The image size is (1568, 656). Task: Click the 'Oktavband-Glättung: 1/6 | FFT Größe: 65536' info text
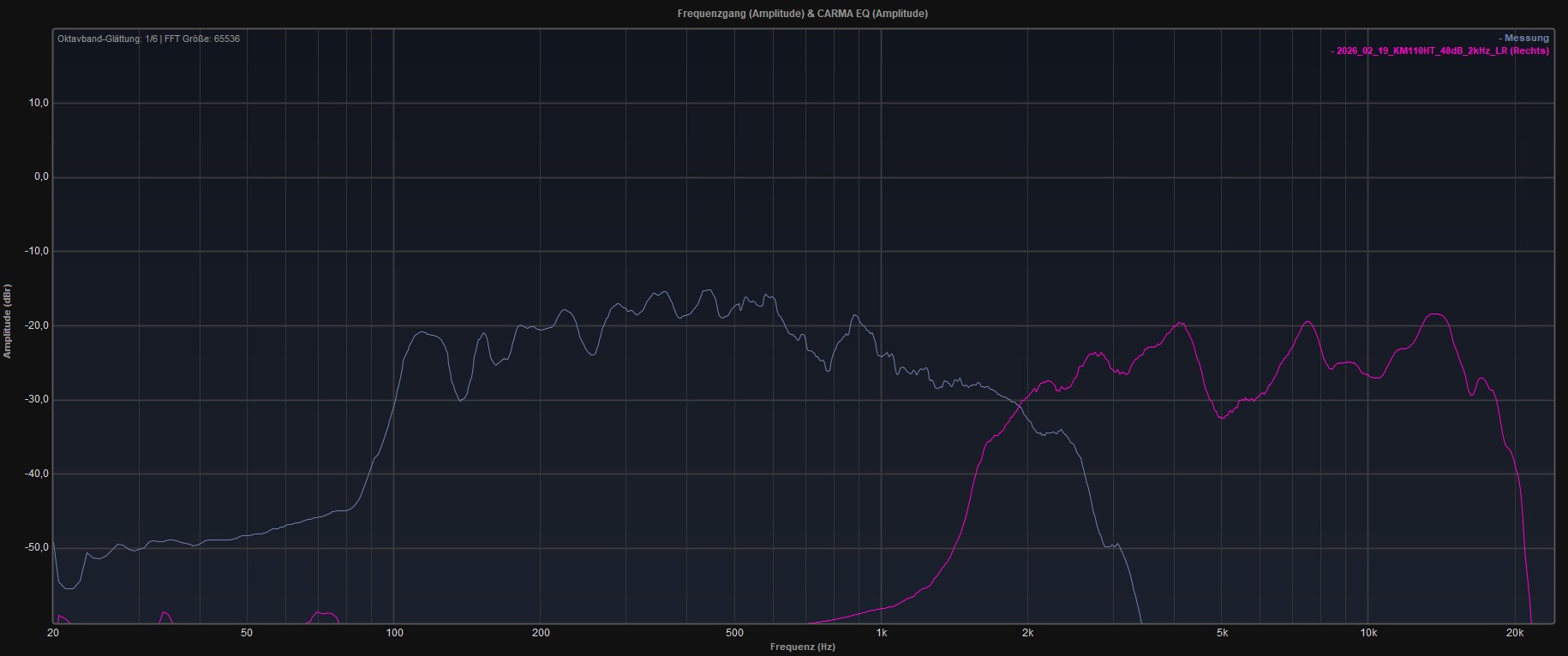point(148,39)
